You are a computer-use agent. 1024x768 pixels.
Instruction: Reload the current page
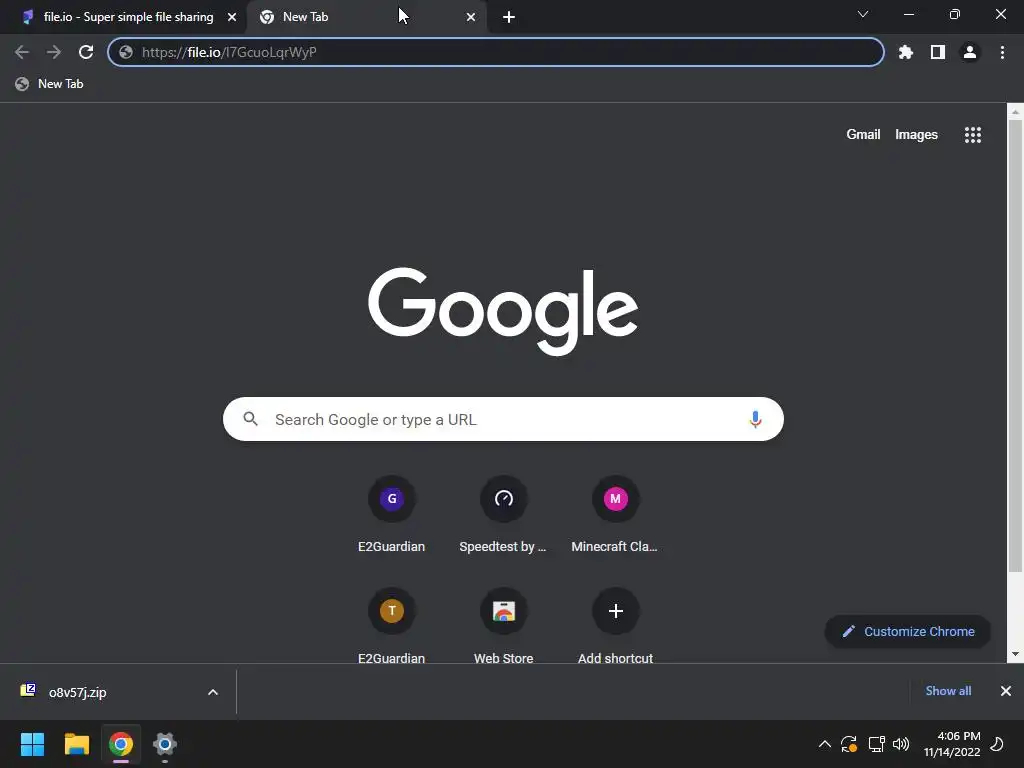(86, 52)
